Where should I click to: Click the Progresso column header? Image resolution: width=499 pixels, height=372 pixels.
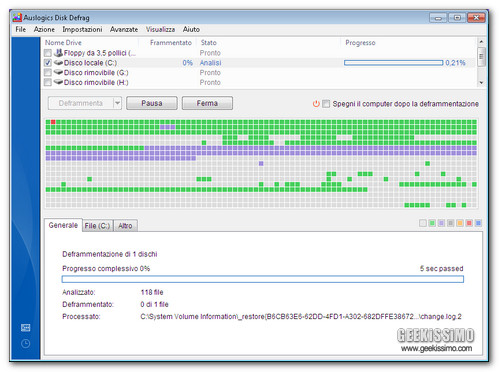(360, 43)
